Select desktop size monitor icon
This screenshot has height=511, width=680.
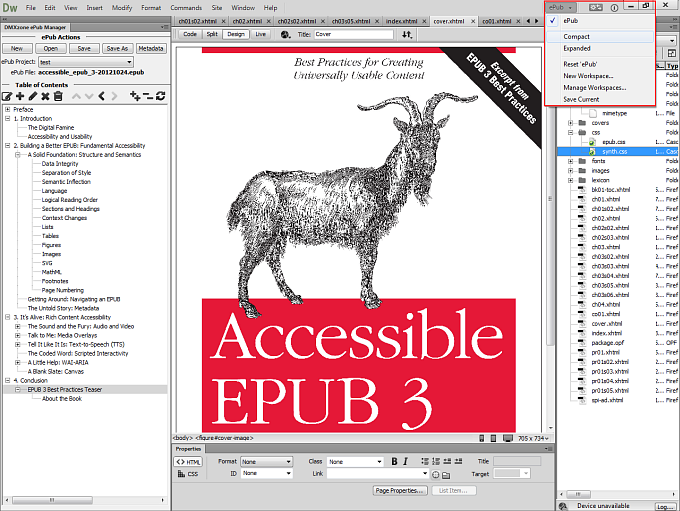tap(507, 439)
